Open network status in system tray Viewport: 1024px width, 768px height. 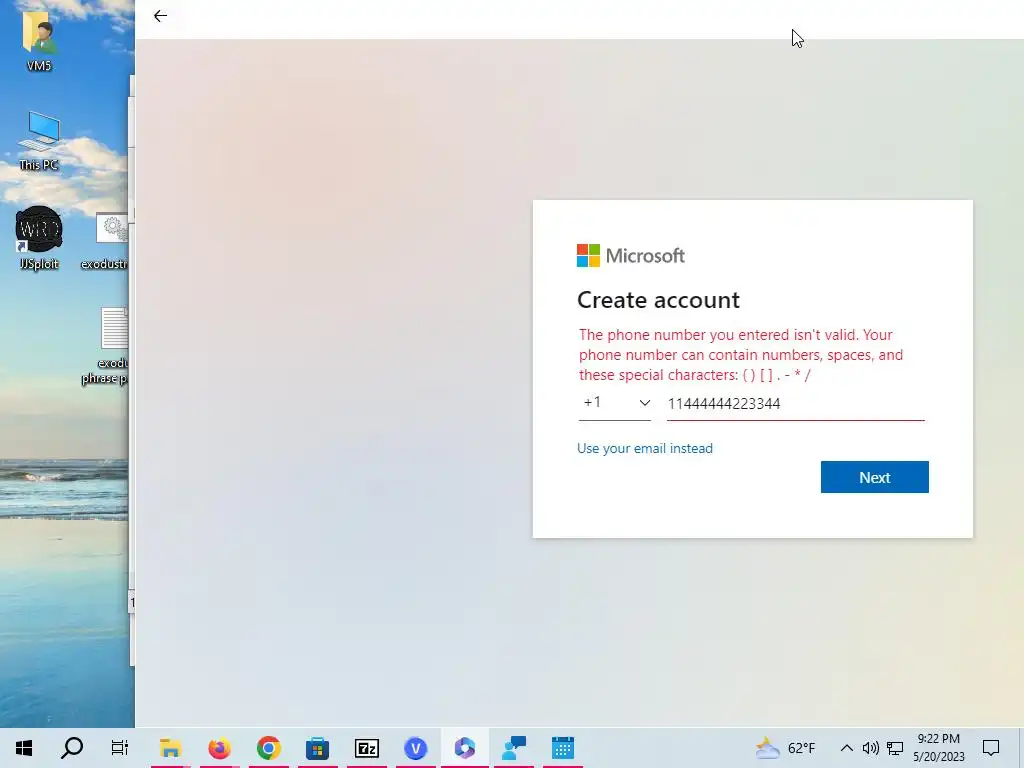(x=895, y=748)
